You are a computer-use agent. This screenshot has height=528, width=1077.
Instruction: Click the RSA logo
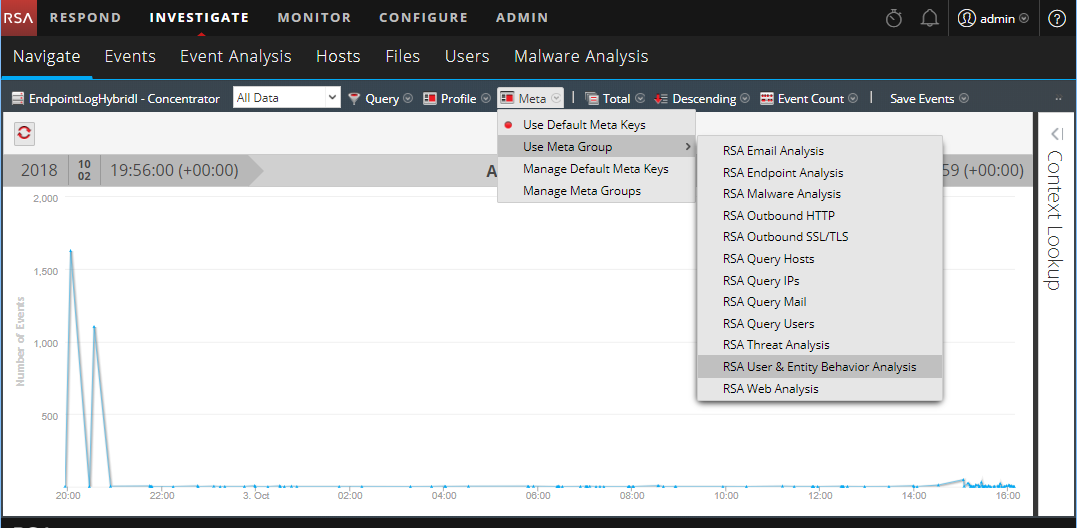[x=18, y=18]
